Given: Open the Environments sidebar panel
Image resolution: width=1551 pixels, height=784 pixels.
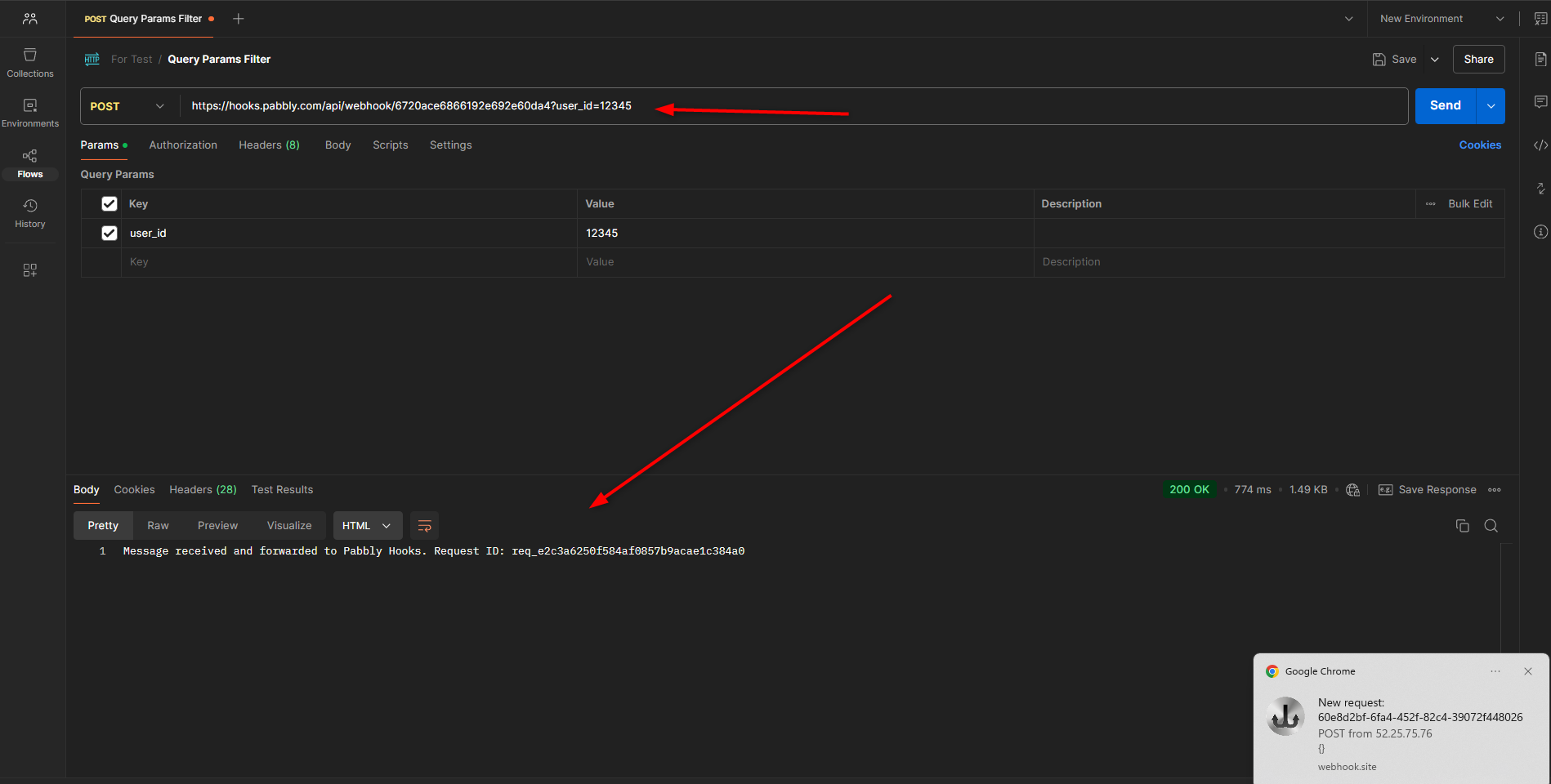Looking at the screenshot, I should (x=30, y=113).
